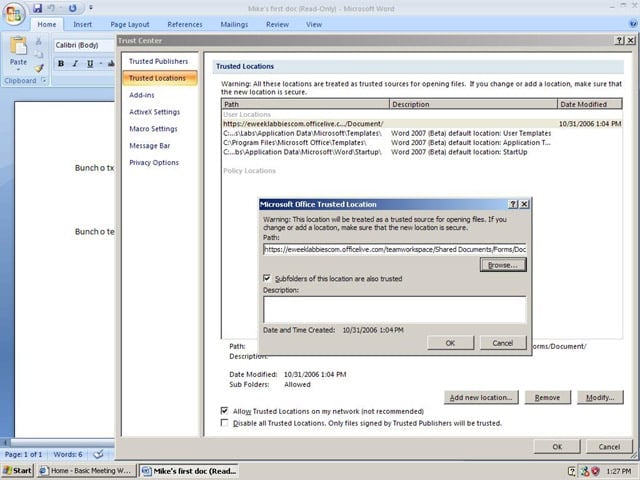The height and width of the screenshot is (480, 640).
Task: Switch to the Insert ribbon tab
Action: [x=82, y=24]
